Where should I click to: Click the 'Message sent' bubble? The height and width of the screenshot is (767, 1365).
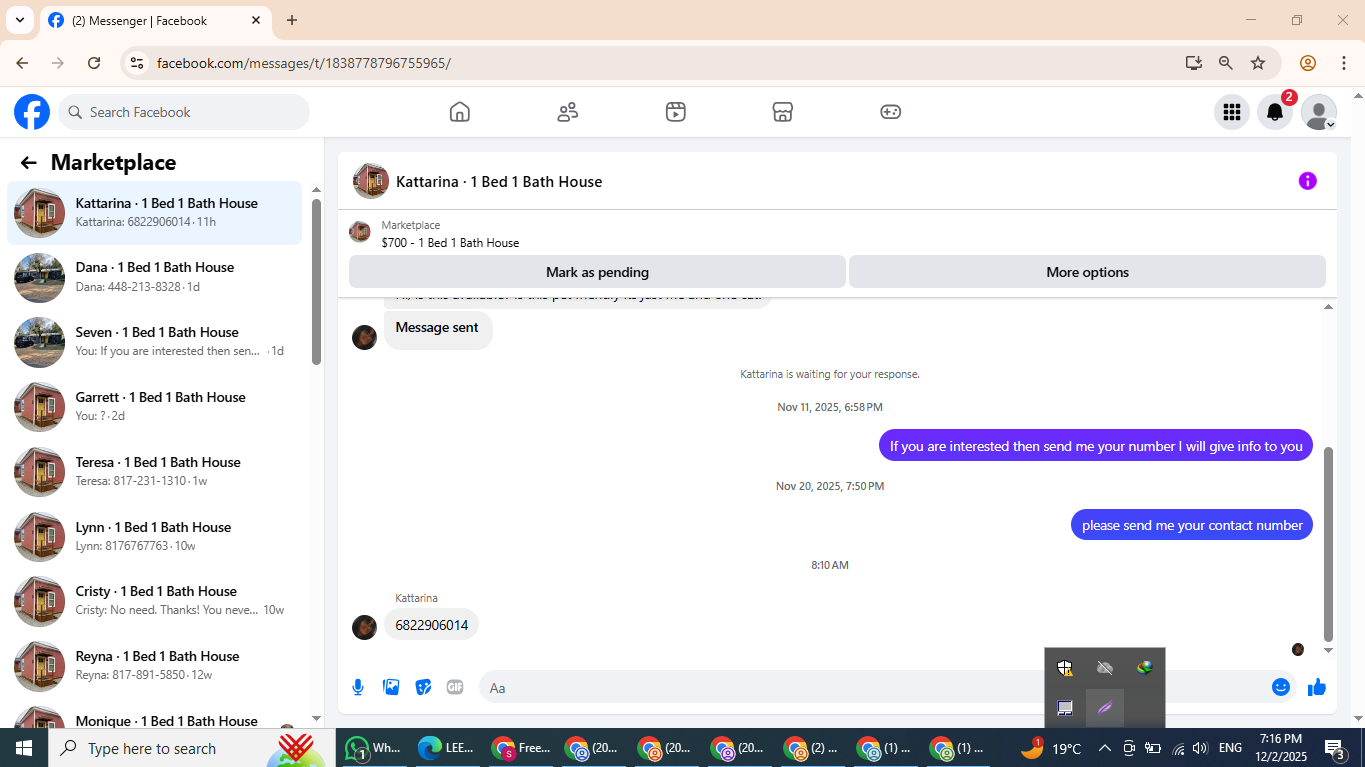pos(437,328)
